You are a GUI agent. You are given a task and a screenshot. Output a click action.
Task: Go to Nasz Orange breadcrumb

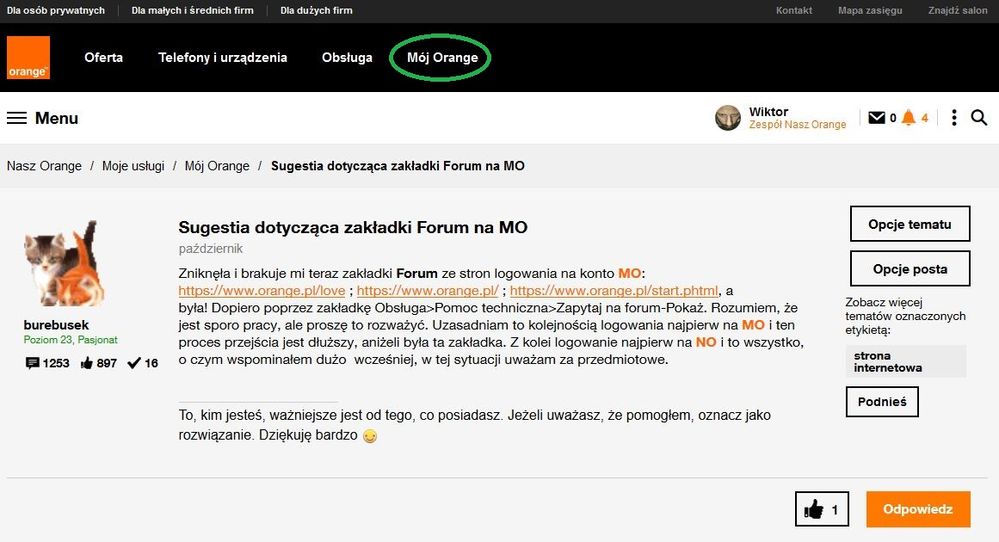point(44,166)
